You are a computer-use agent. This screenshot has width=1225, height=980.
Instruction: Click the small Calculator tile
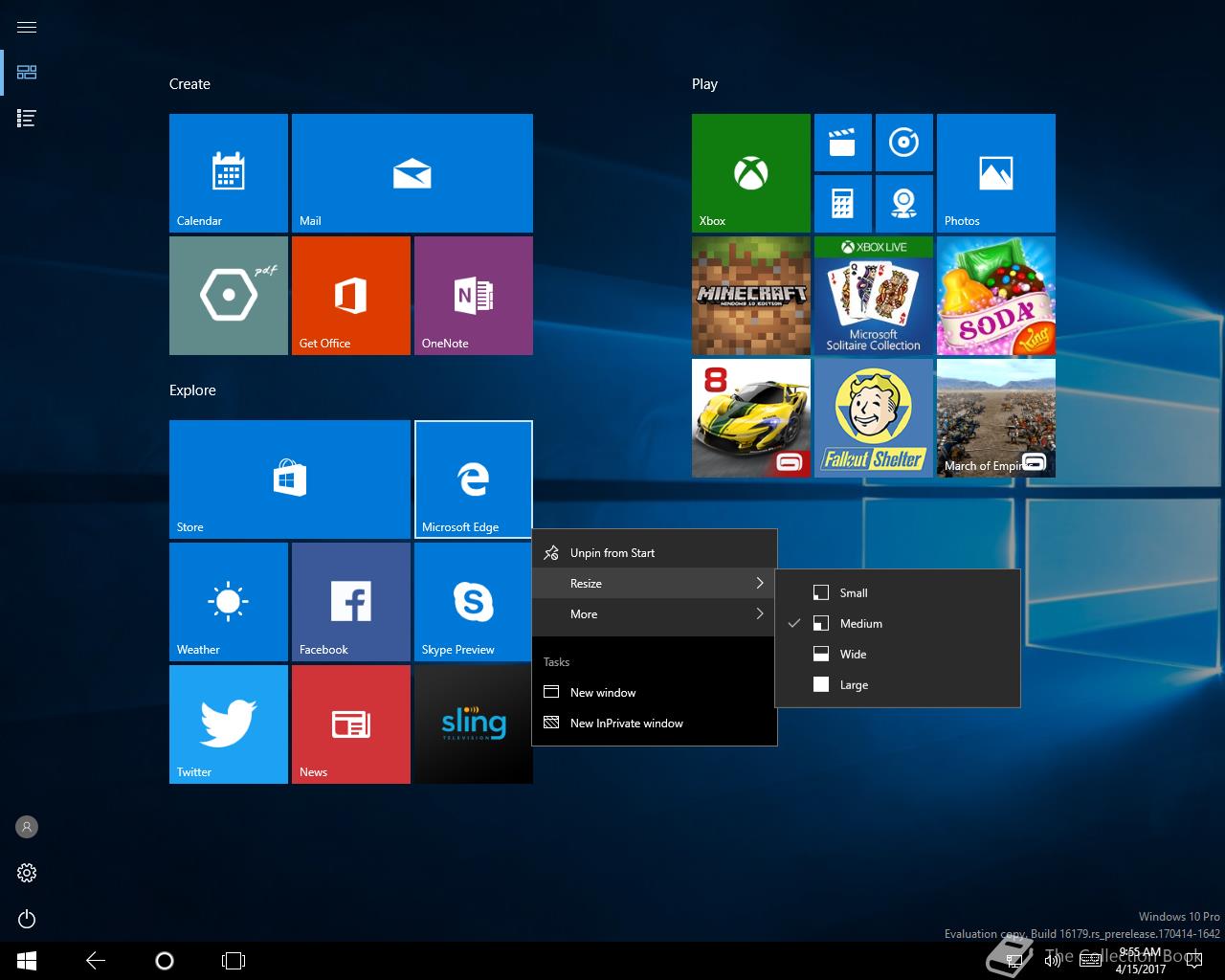tap(842, 203)
